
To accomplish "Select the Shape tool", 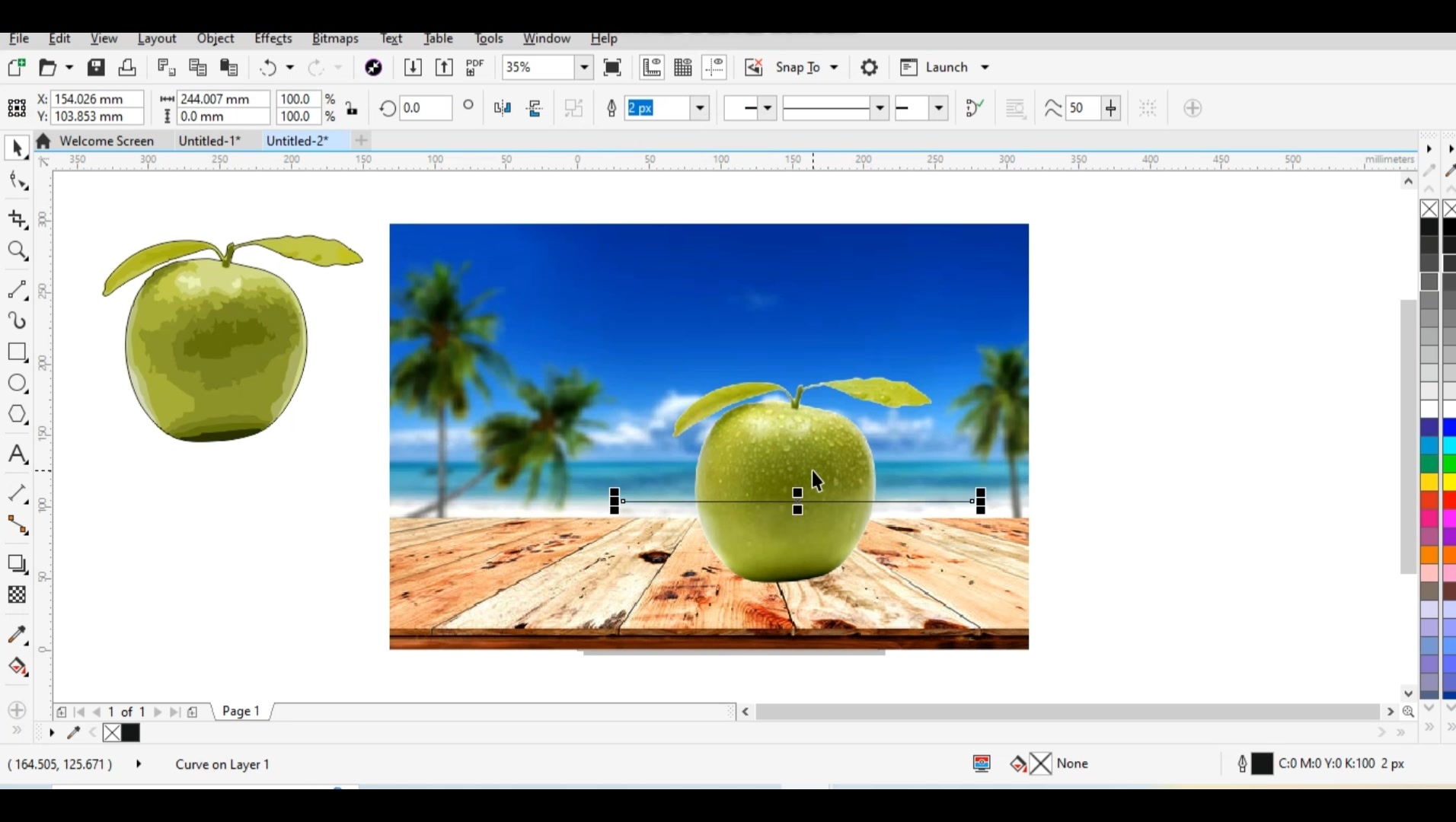I will click(18, 182).
